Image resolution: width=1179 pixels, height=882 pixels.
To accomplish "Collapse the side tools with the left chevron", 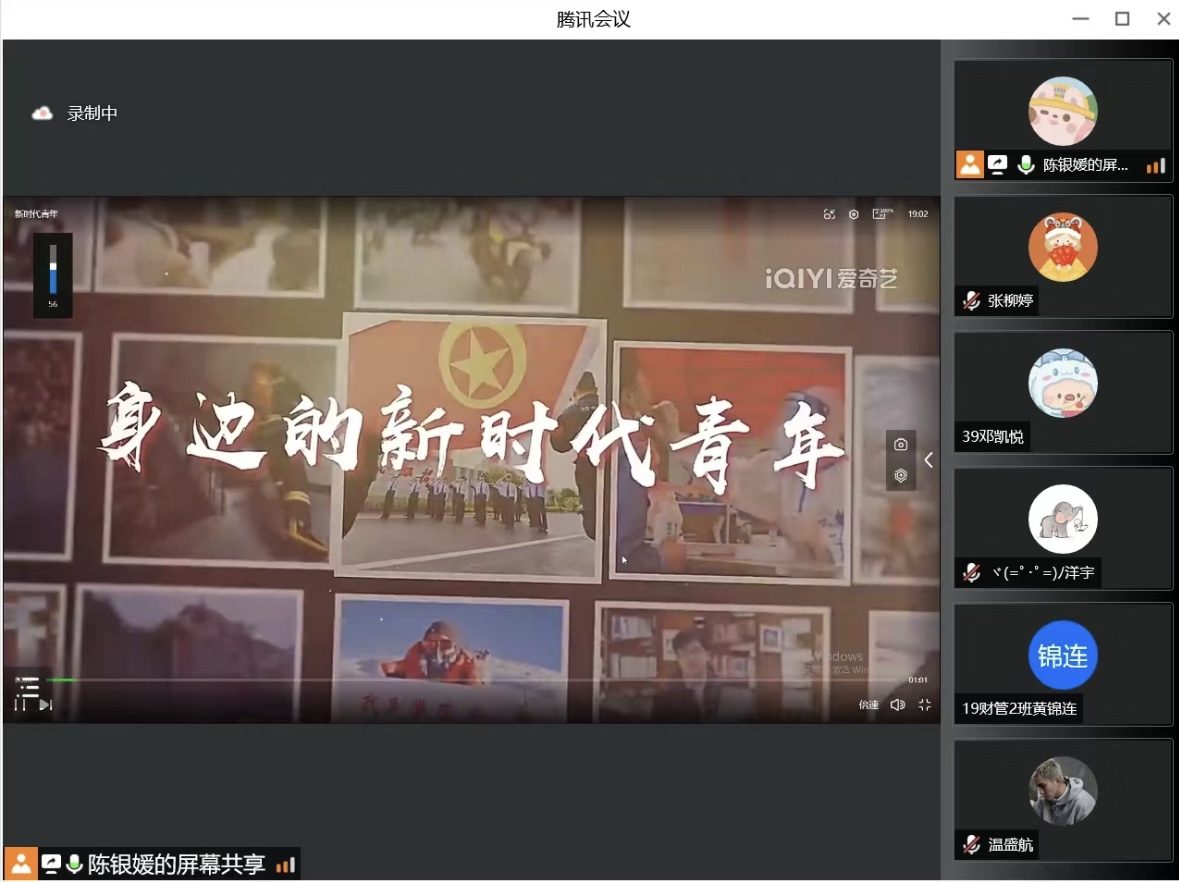I will (929, 460).
